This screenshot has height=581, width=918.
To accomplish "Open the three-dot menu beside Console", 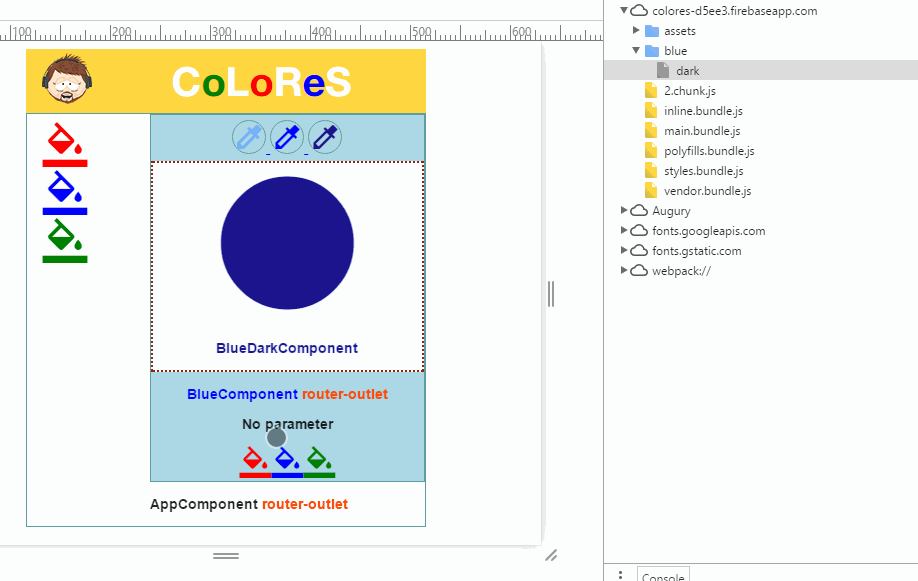I will [x=621, y=575].
